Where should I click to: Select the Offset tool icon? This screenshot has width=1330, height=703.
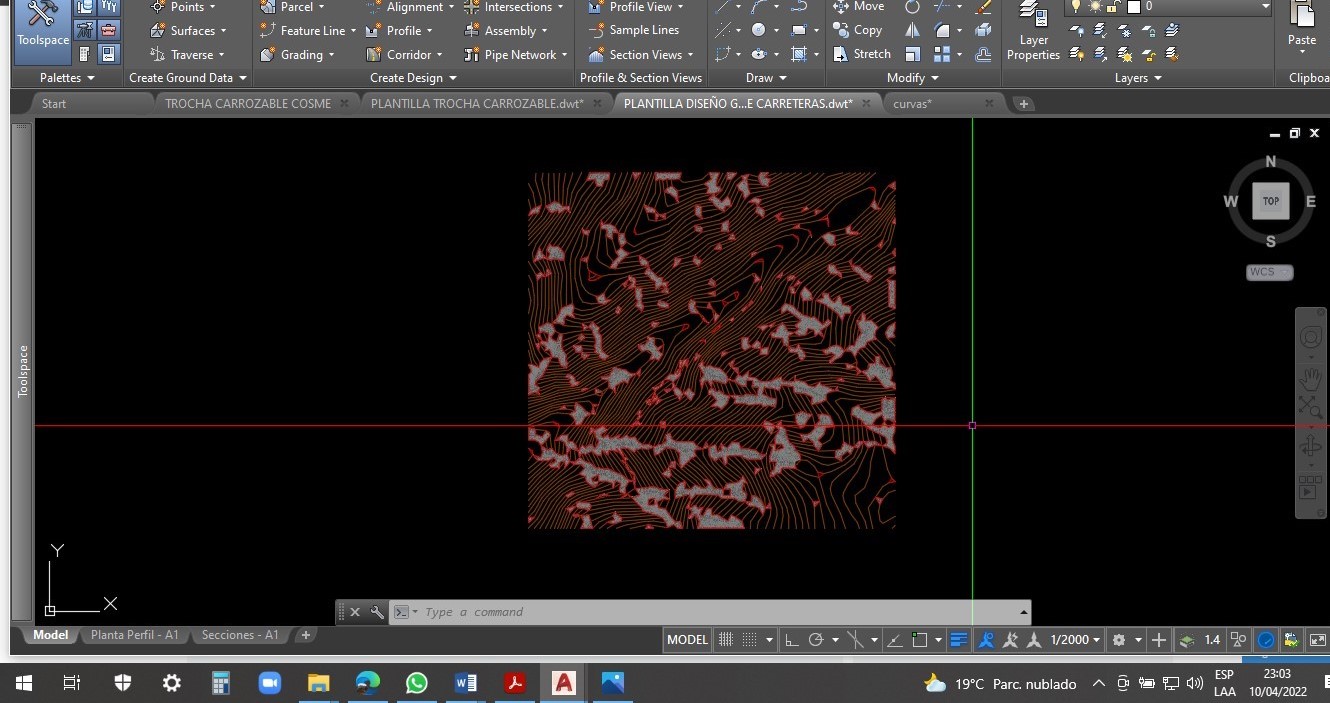click(983, 54)
